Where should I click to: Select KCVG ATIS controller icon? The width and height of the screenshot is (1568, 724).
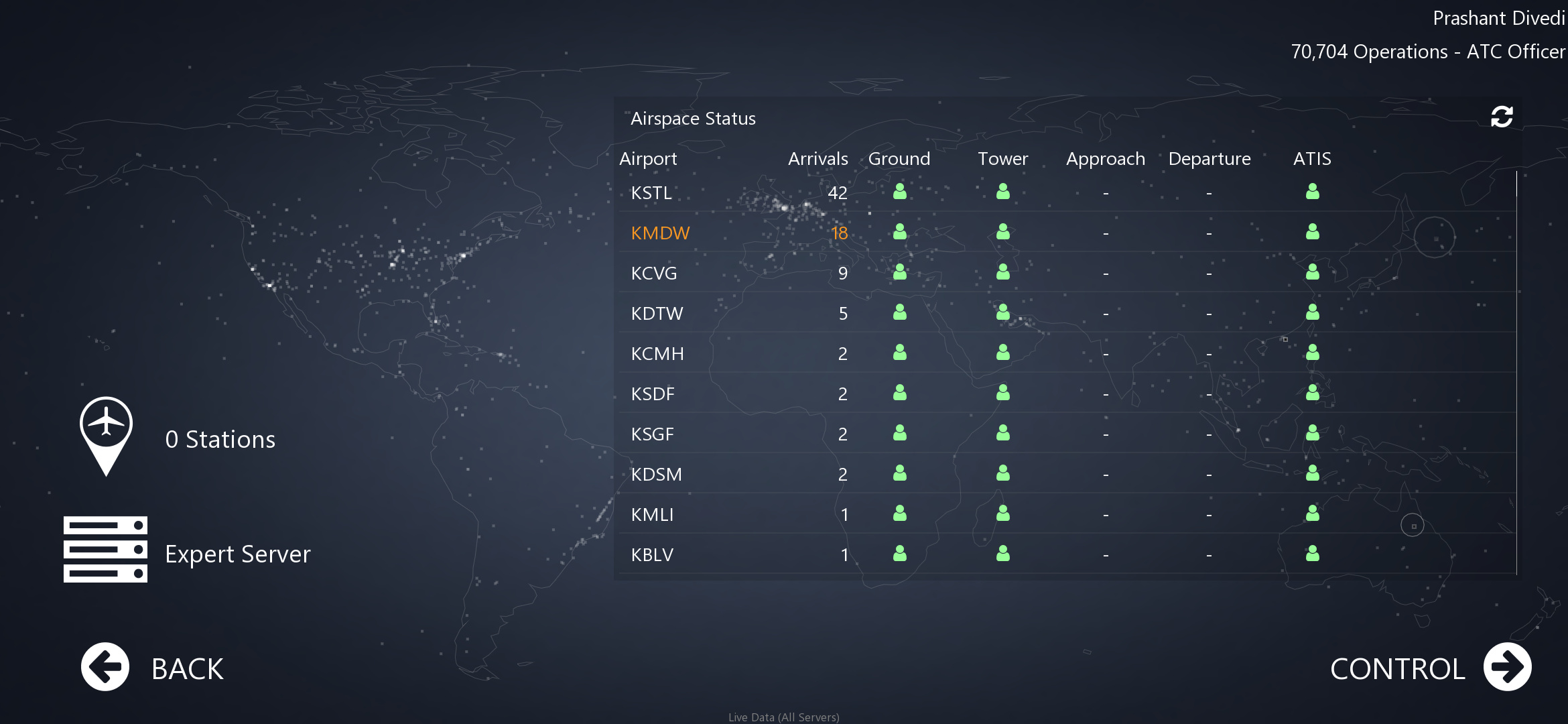pyautogui.click(x=1312, y=272)
